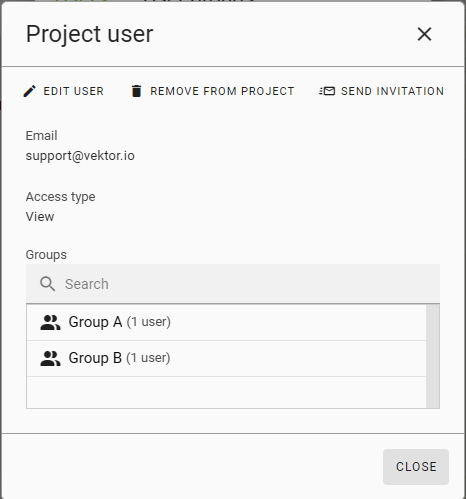This screenshot has height=499, width=466.
Task: Click the pencil icon for Edit User
Action: [29, 91]
